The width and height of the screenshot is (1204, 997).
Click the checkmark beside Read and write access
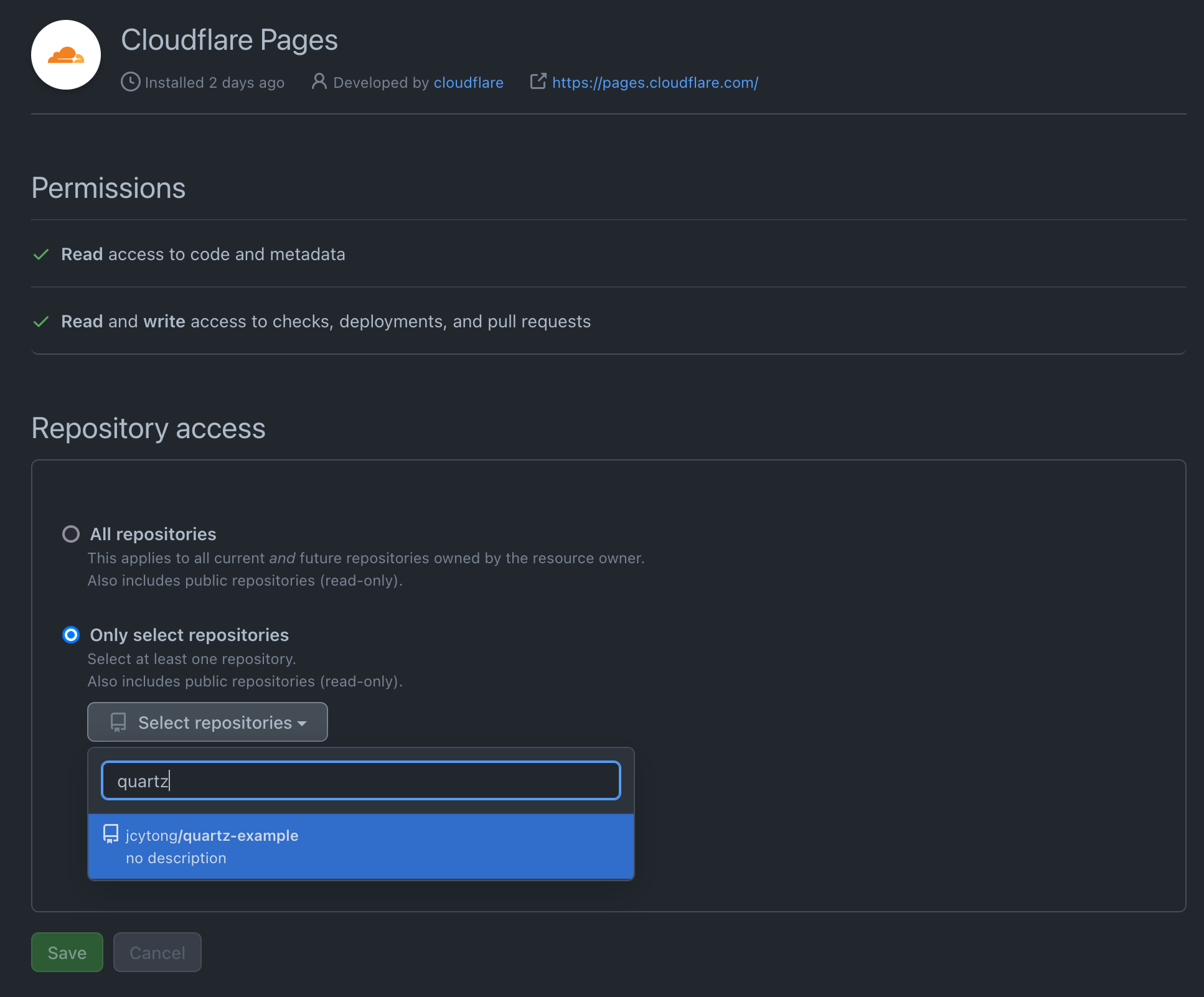[x=41, y=322]
